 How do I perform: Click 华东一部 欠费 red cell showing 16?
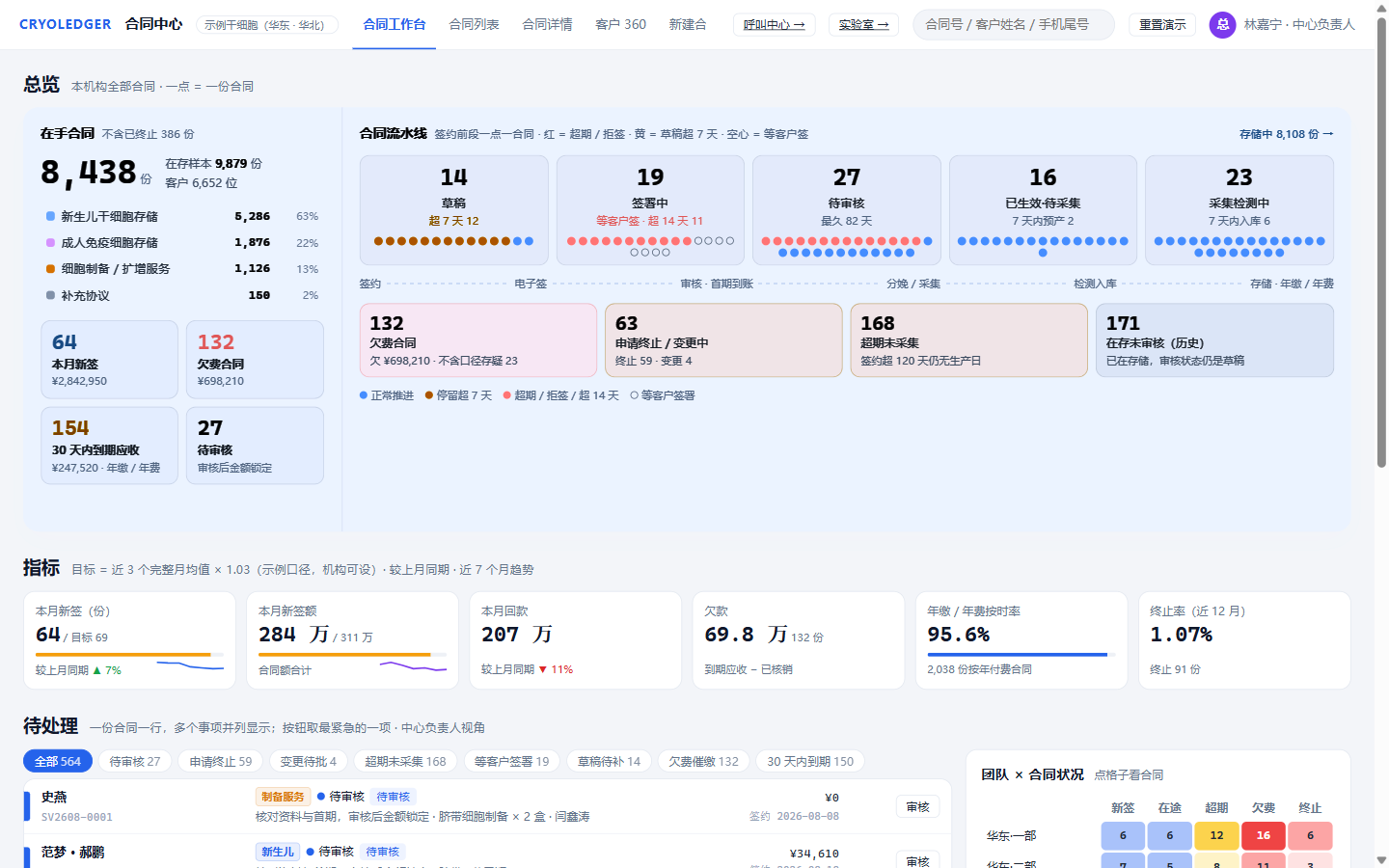(1264, 835)
